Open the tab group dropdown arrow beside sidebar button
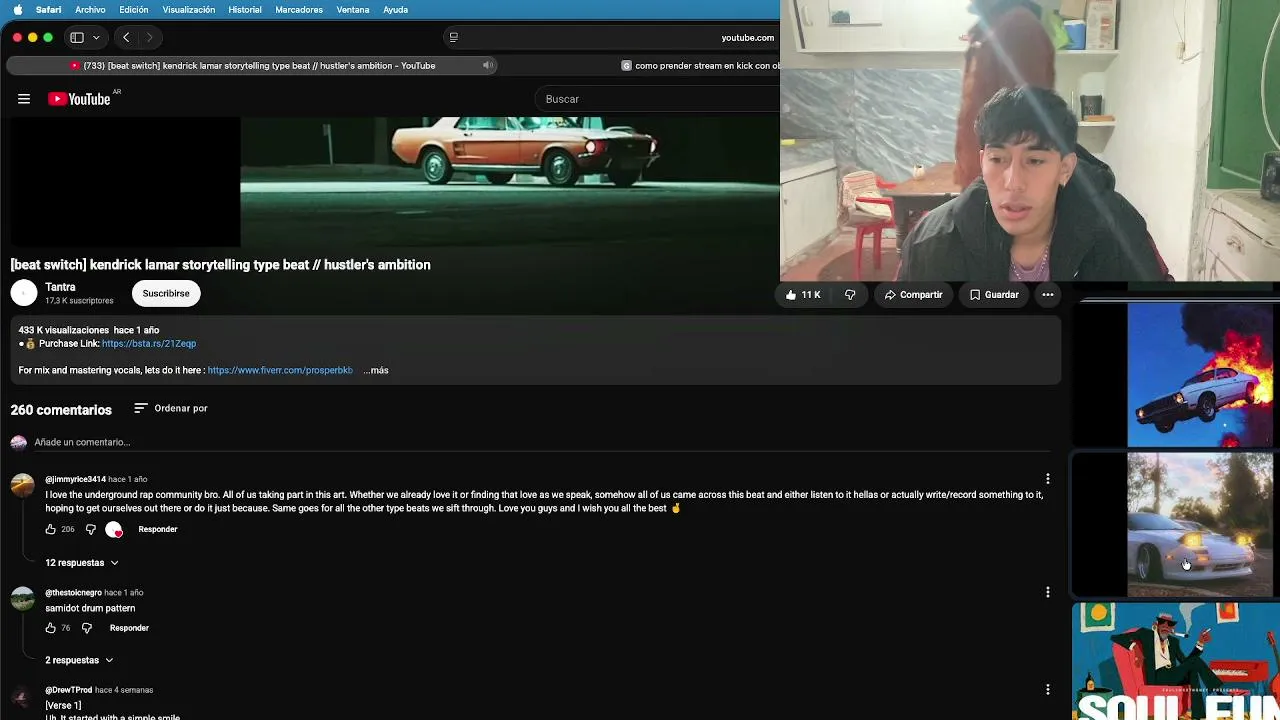The height and width of the screenshot is (720, 1280). click(96, 37)
